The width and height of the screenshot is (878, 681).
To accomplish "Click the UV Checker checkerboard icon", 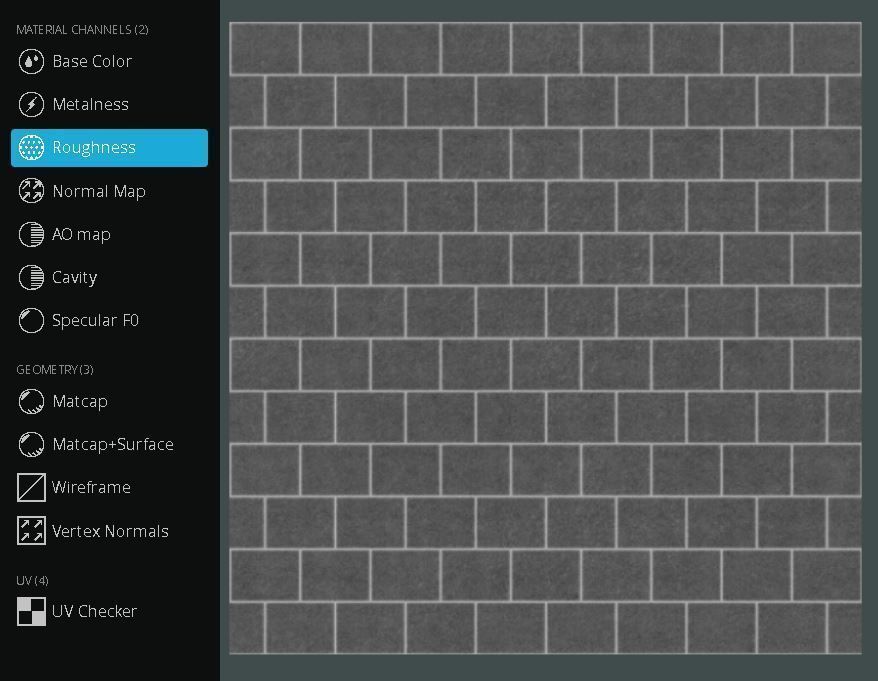I will (31, 611).
